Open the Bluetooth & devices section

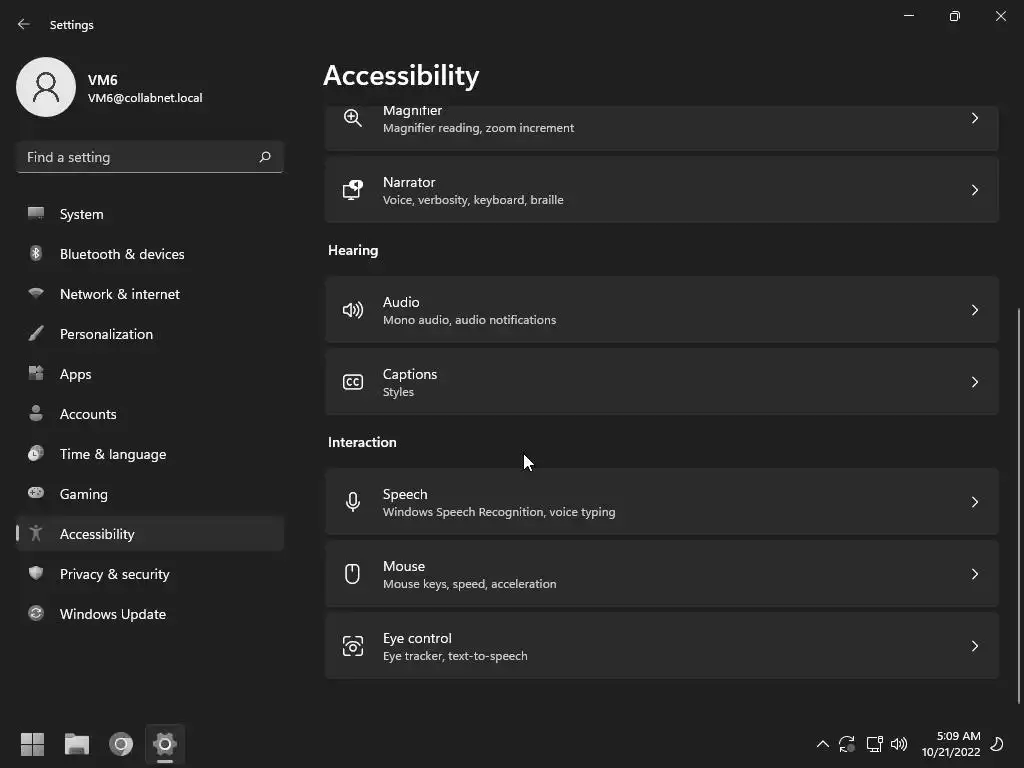tap(122, 254)
